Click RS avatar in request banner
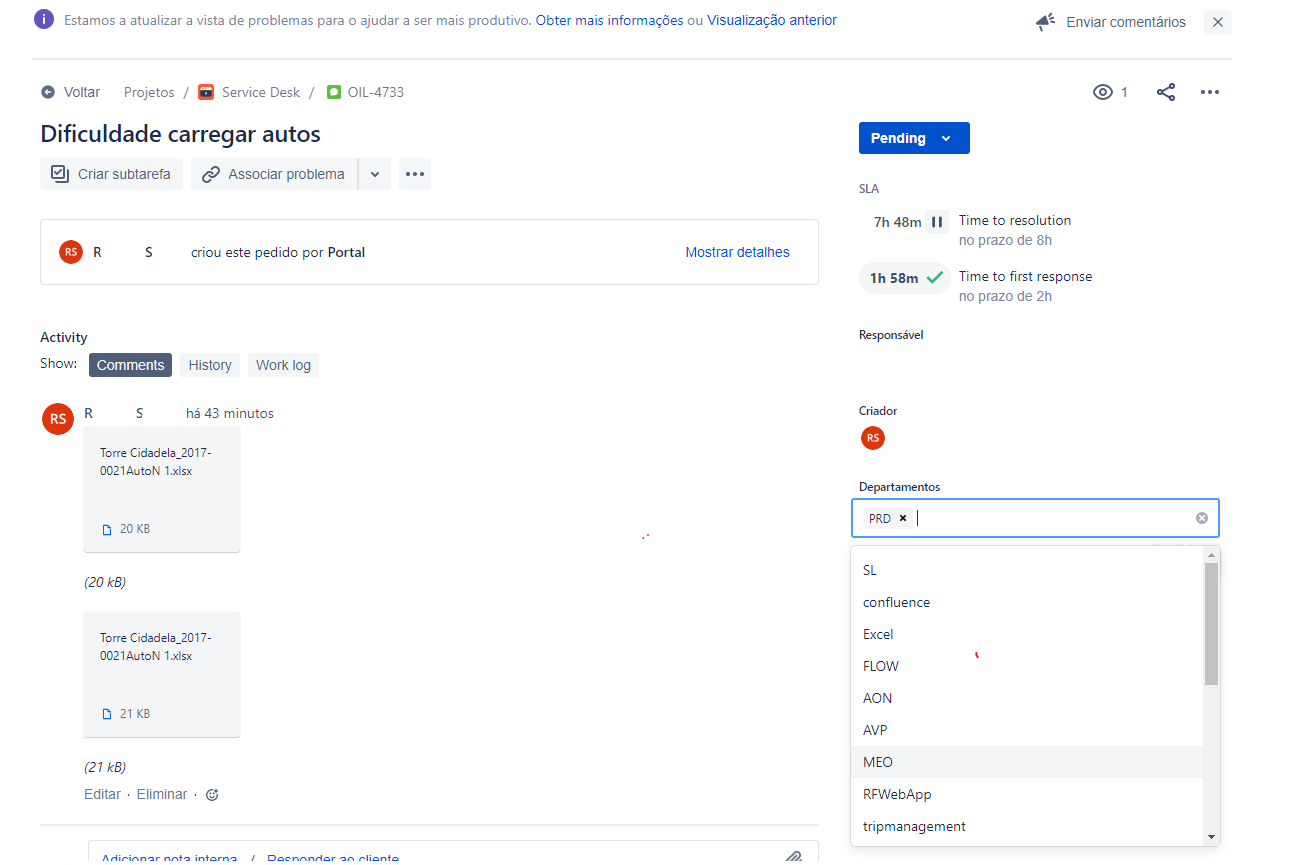The width and height of the screenshot is (1305, 865). [x=70, y=252]
